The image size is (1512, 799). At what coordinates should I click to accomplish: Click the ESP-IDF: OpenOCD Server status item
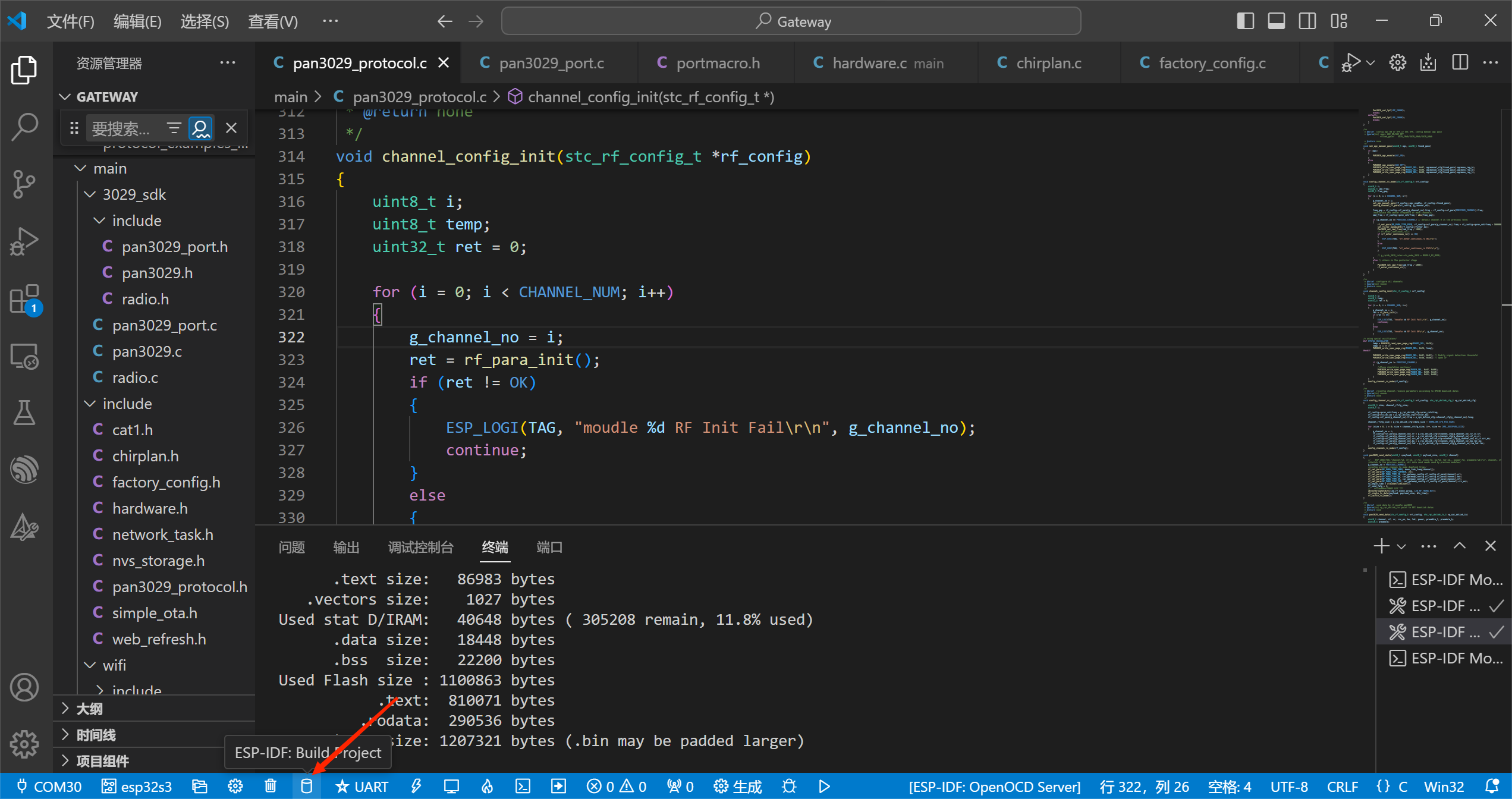[x=994, y=787]
